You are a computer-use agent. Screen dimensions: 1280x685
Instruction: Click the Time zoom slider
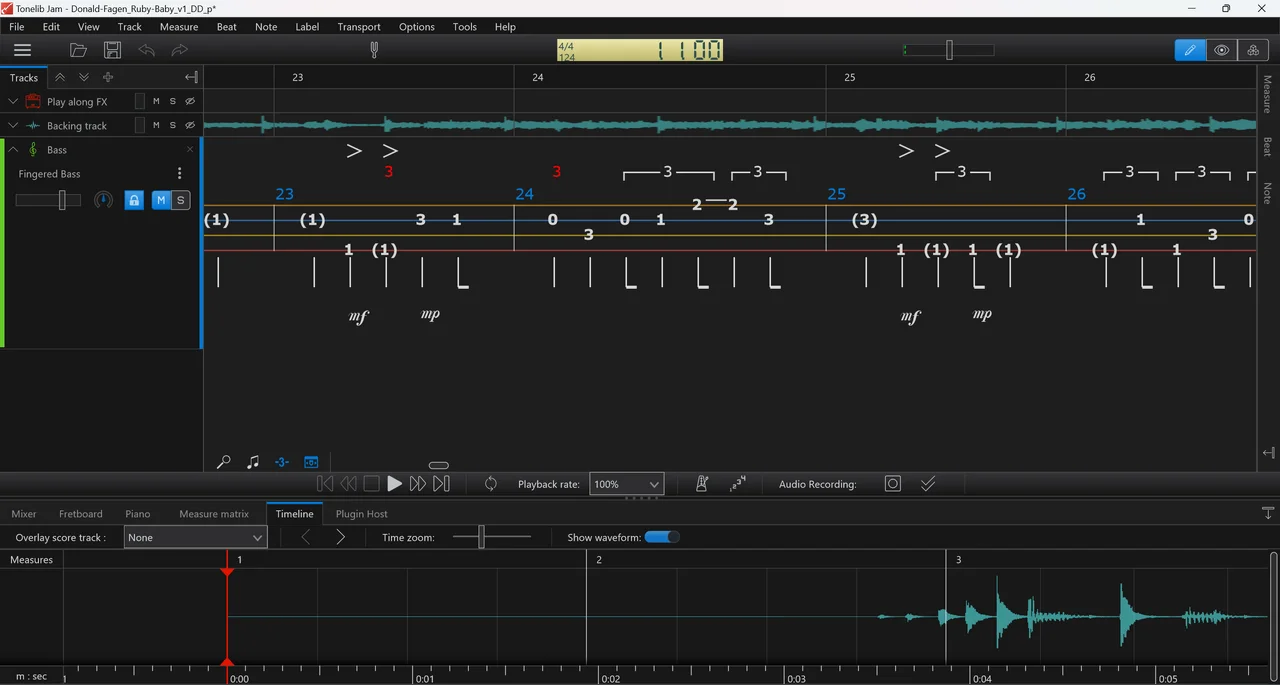click(482, 538)
